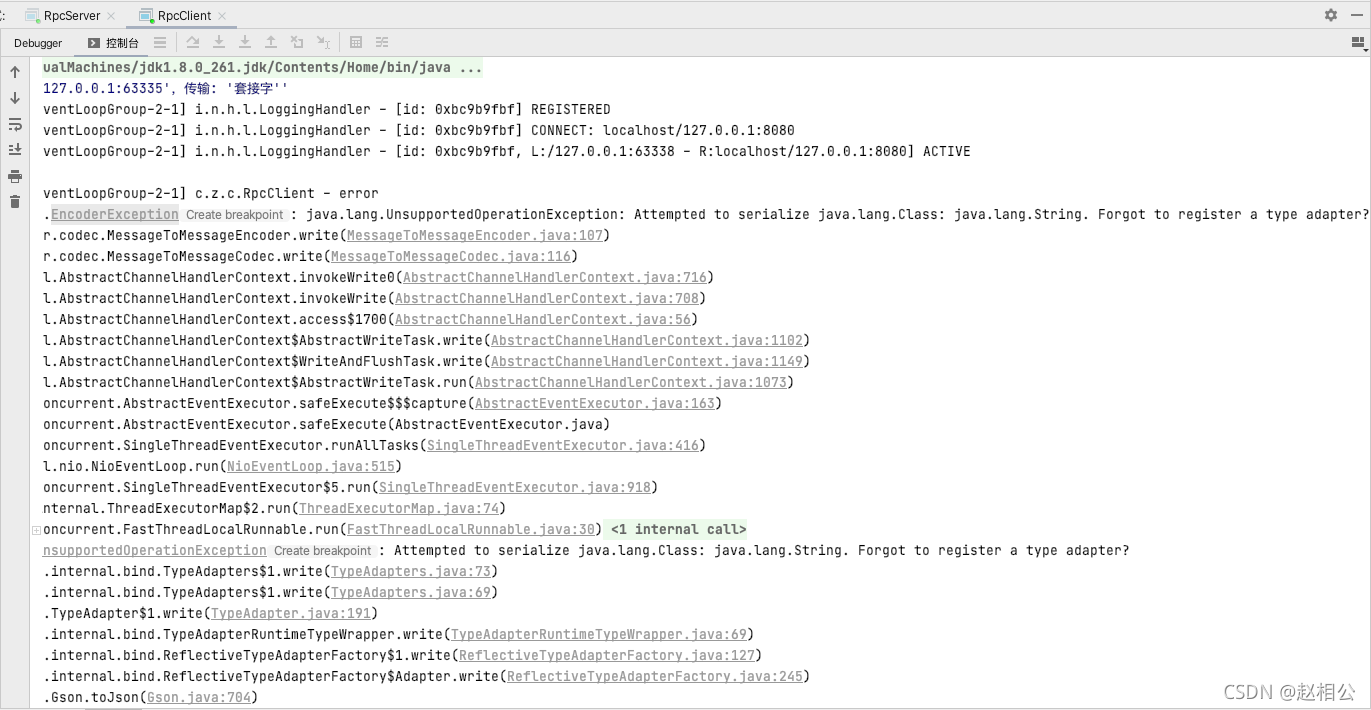Close the RpcServer tab
This screenshot has height=710, width=1371.
(x=111, y=16)
